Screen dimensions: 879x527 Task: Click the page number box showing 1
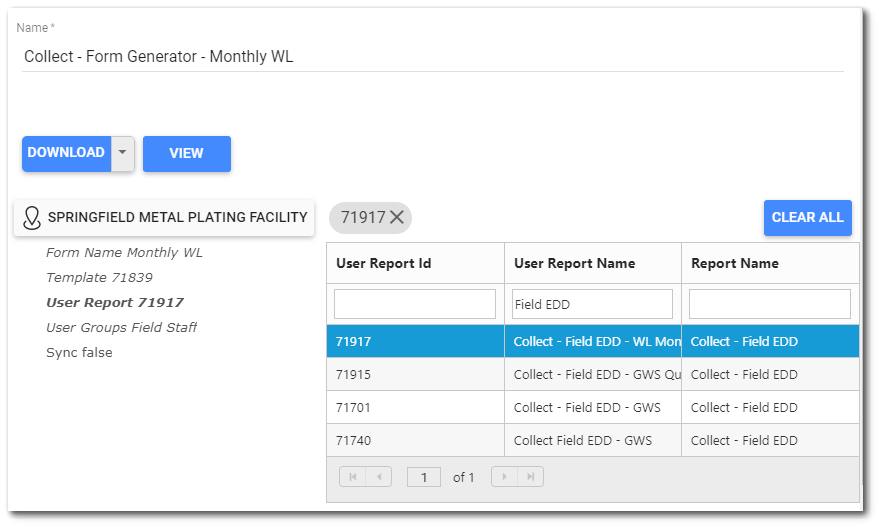[x=424, y=477]
